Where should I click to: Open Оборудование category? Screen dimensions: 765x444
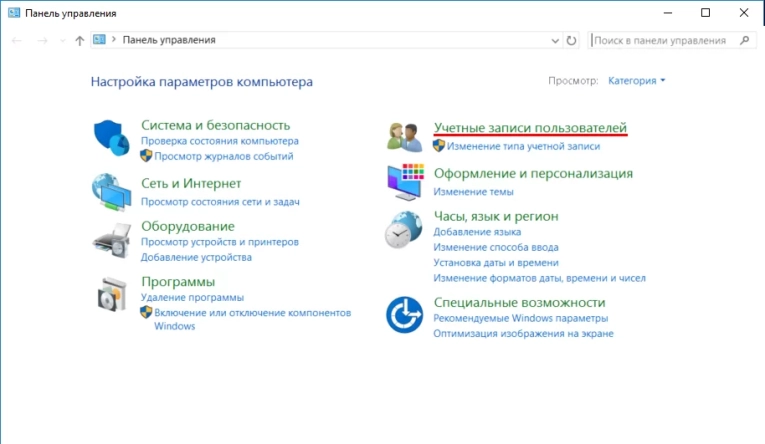click(x=188, y=226)
